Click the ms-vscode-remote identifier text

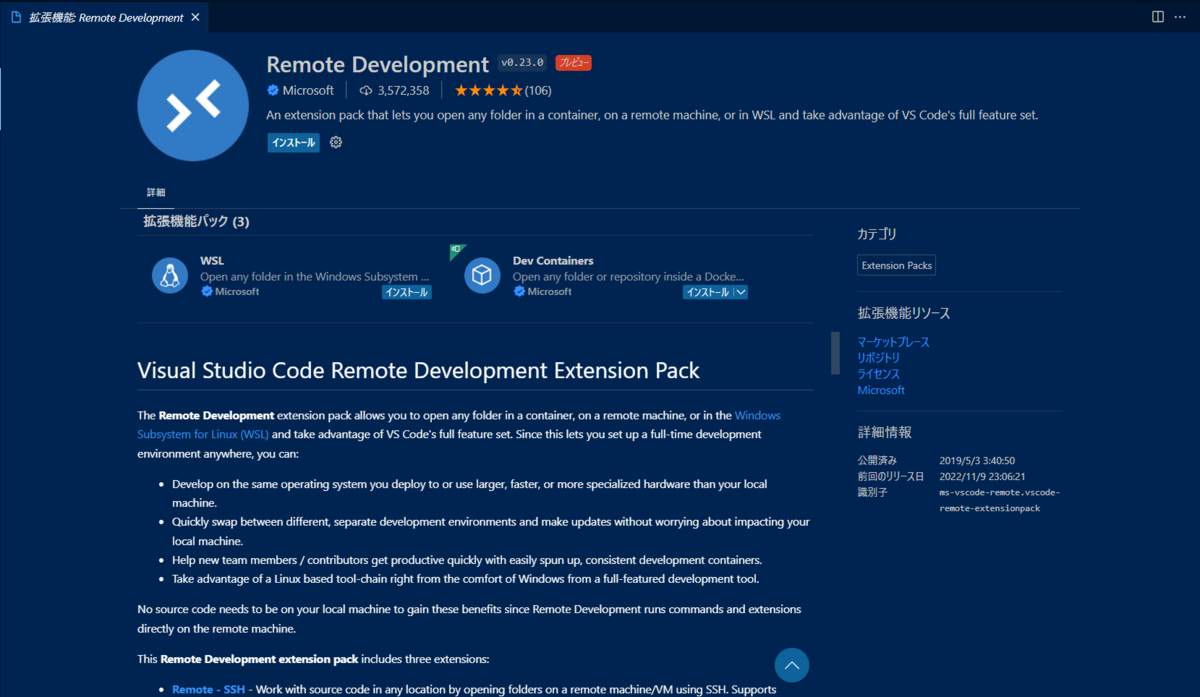click(x=1000, y=500)
